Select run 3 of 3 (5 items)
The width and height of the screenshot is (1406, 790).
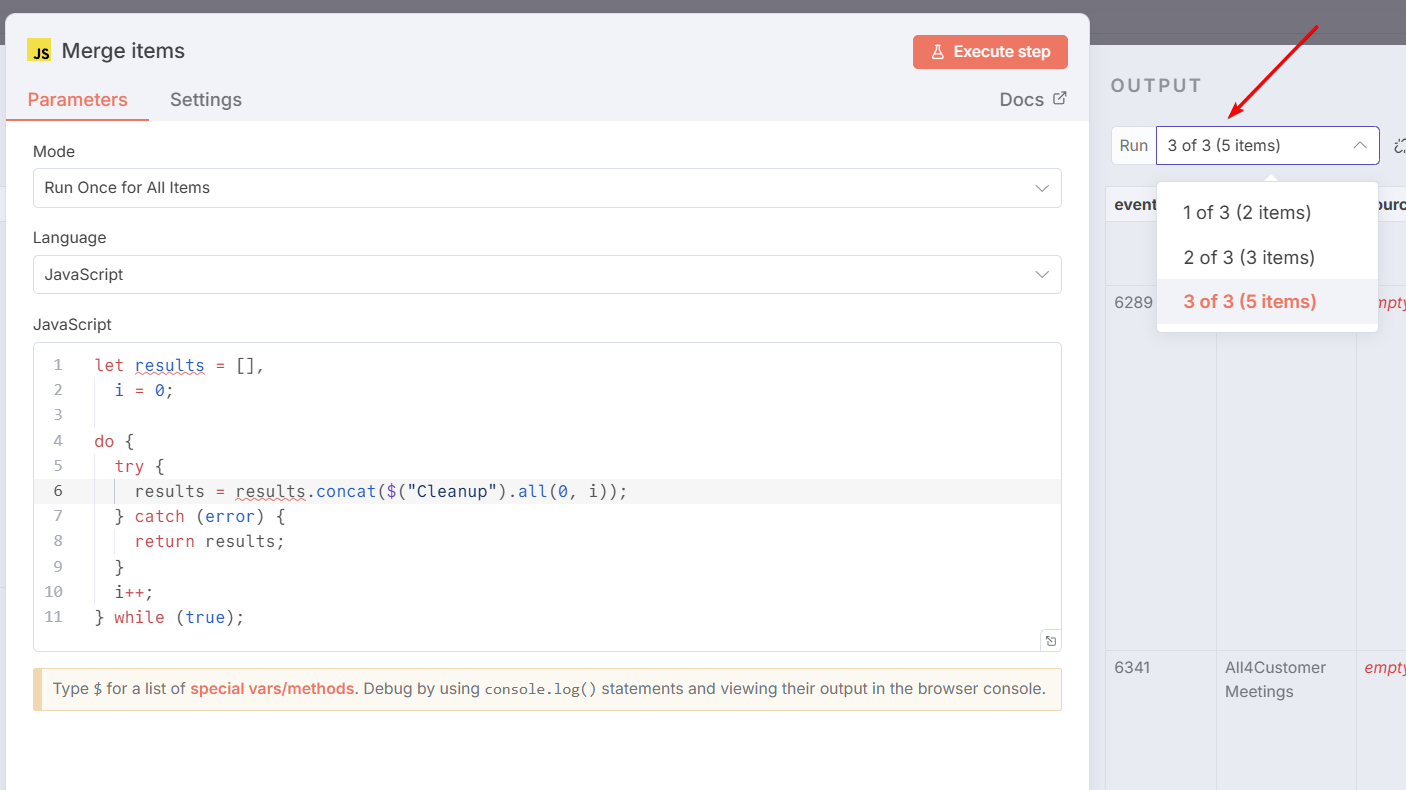pyautogui.click(x=1249, y=301)
